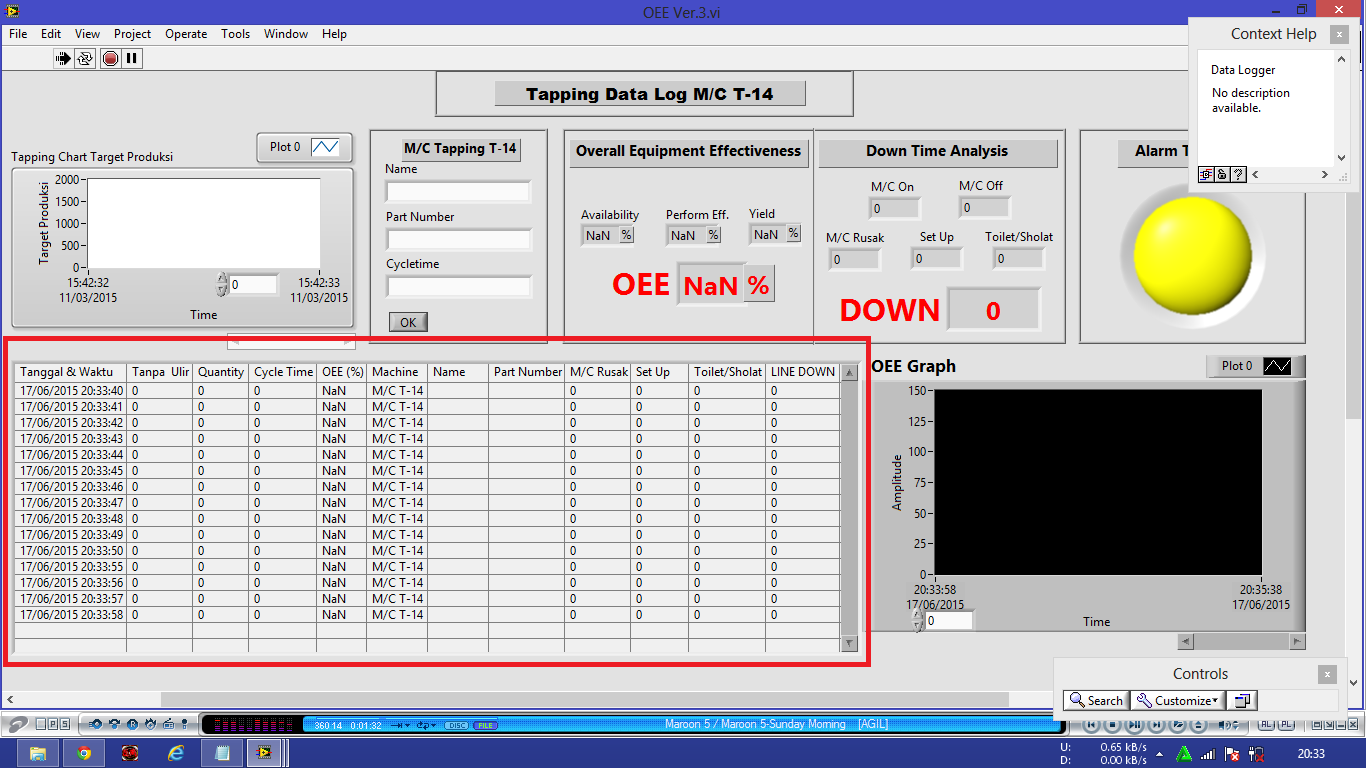Click the OK button under Cycletime
1366x768 pixels.
408,322
